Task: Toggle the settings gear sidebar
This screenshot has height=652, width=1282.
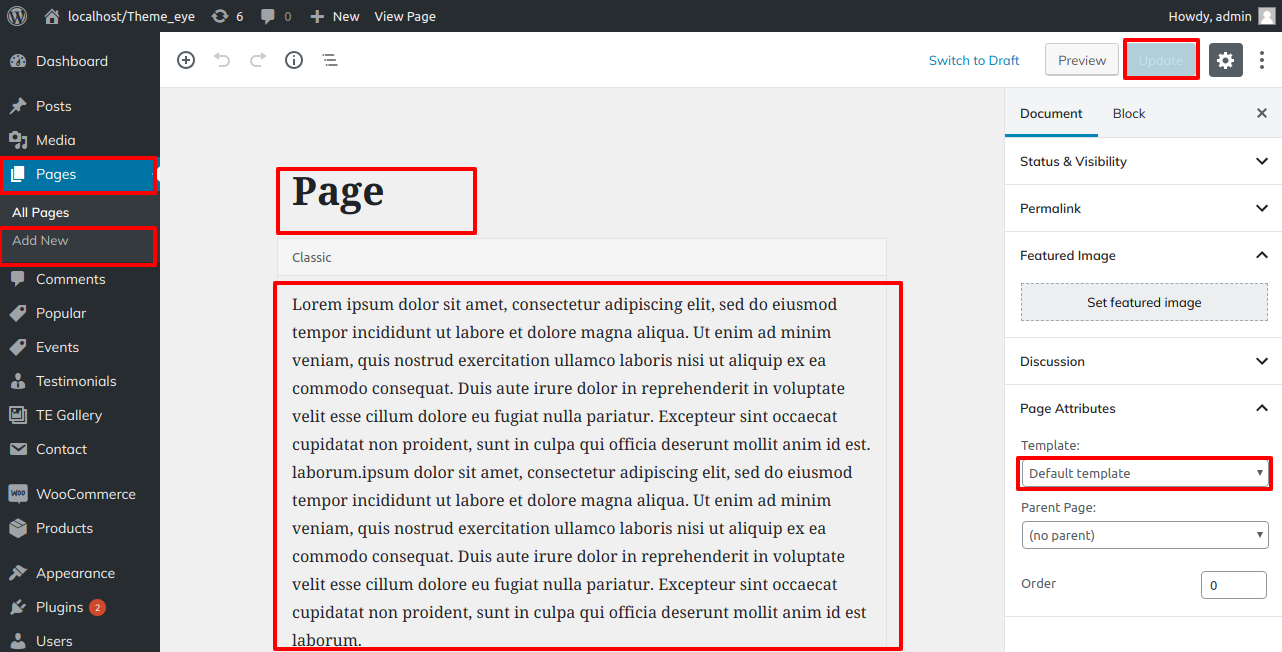Action: pyautogui.click(x=1226, y=60)
